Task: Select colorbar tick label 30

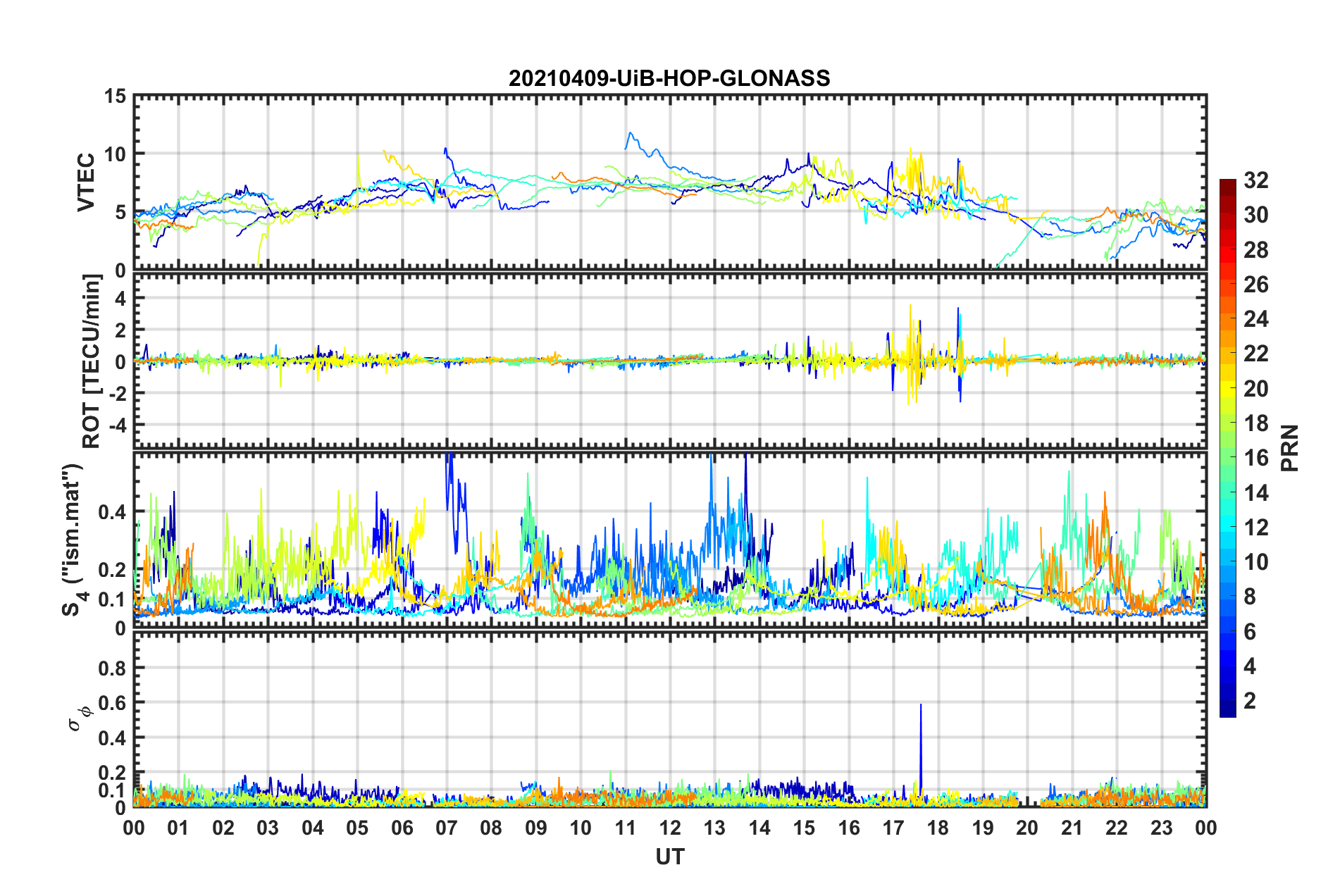Action: tap(1255, 215)
